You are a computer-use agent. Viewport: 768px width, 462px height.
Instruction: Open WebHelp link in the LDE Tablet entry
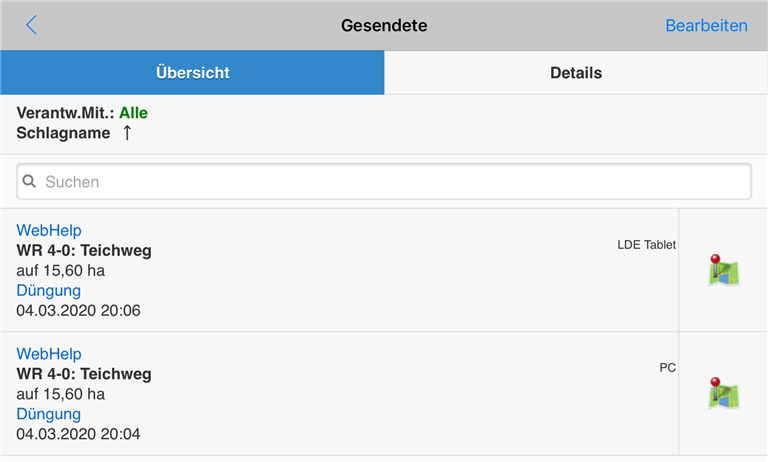coord(49,231)
